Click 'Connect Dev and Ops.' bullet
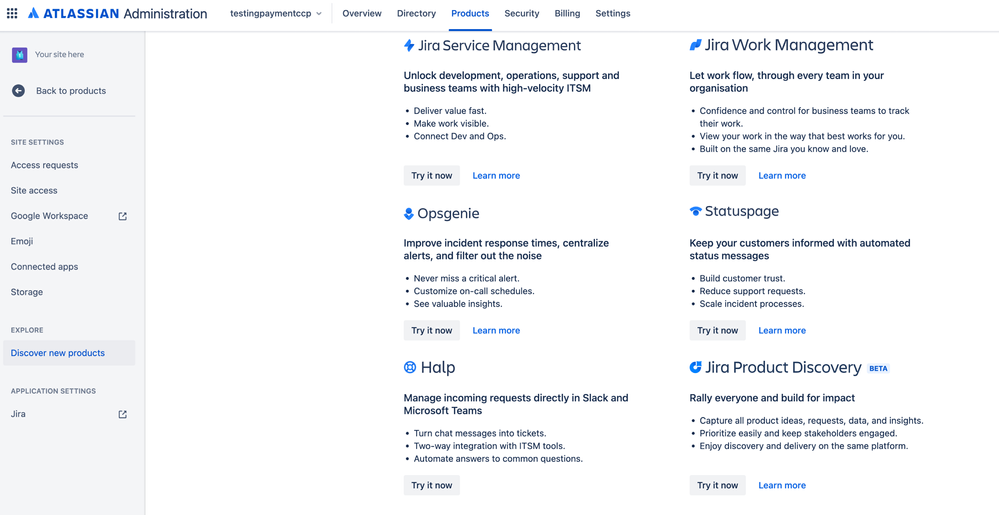999x515 pixels. tap(460, 136)
